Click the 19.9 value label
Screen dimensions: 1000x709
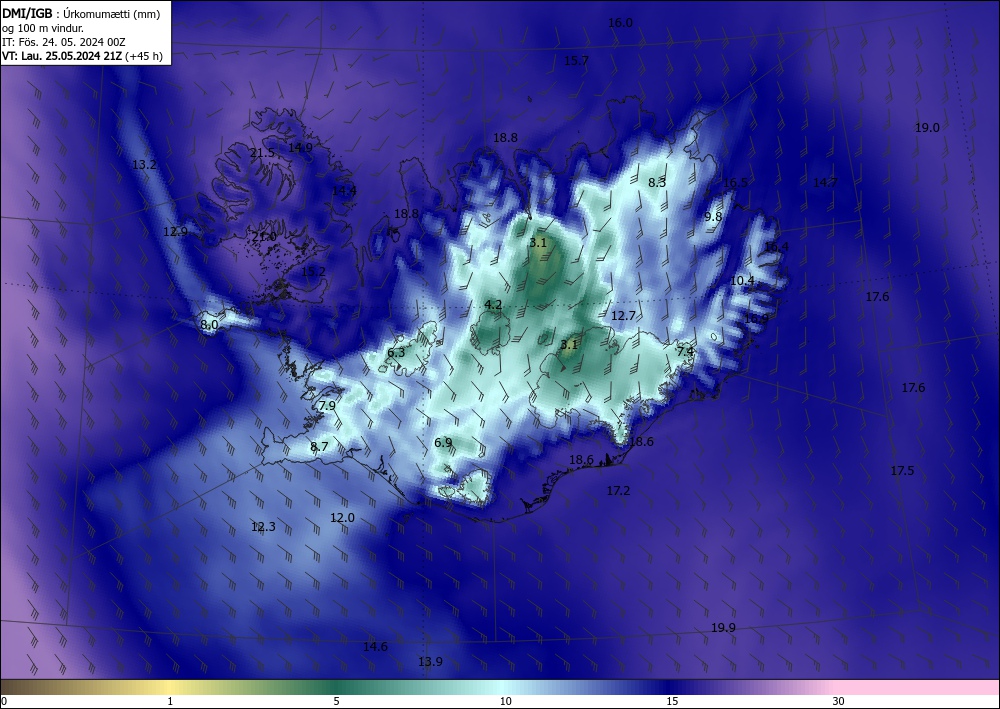click(x=723, y=628)
